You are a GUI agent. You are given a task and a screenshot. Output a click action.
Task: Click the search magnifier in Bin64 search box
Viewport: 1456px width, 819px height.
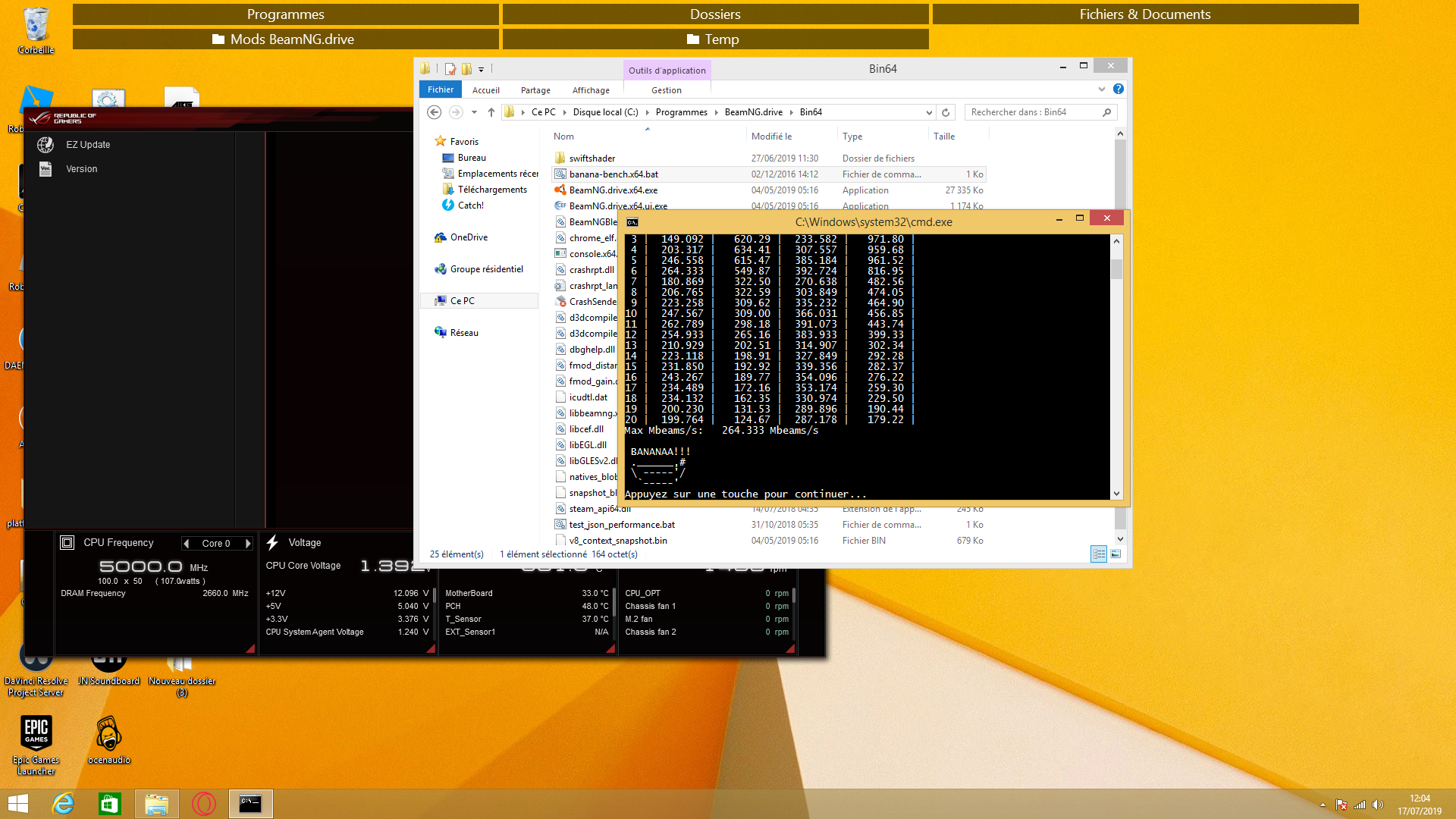pos(1106,112)
